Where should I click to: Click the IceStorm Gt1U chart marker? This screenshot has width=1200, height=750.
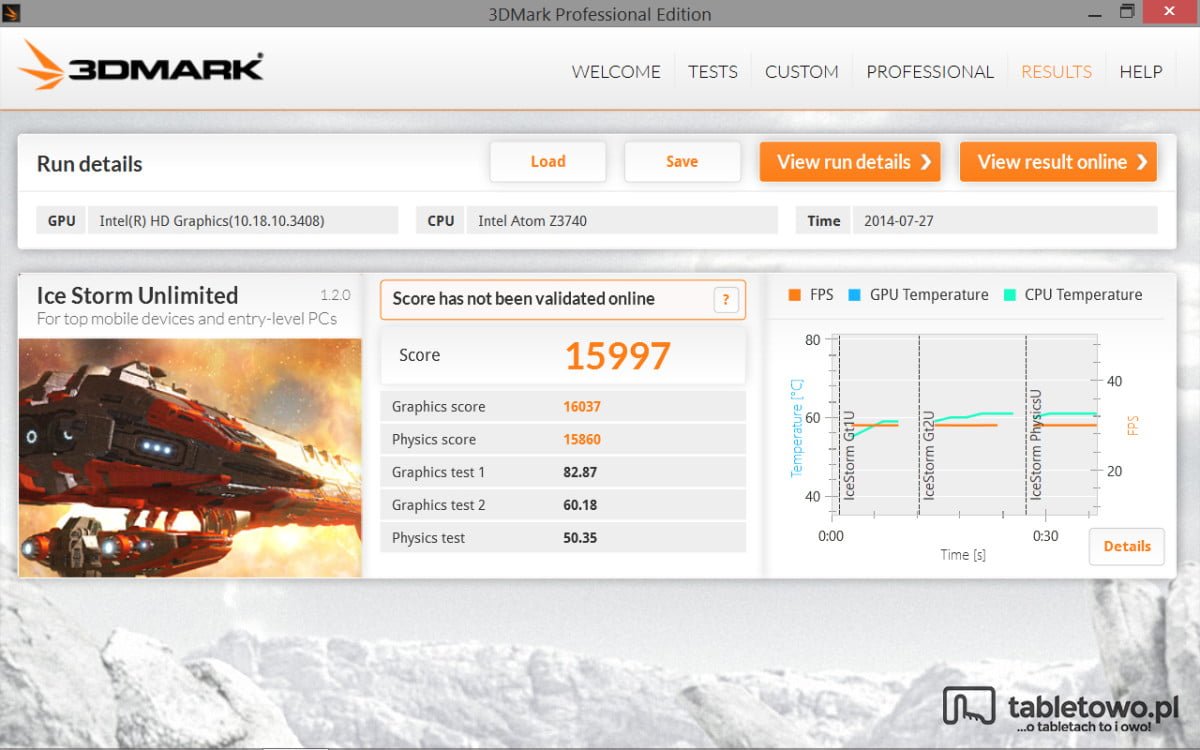(849, 455)
